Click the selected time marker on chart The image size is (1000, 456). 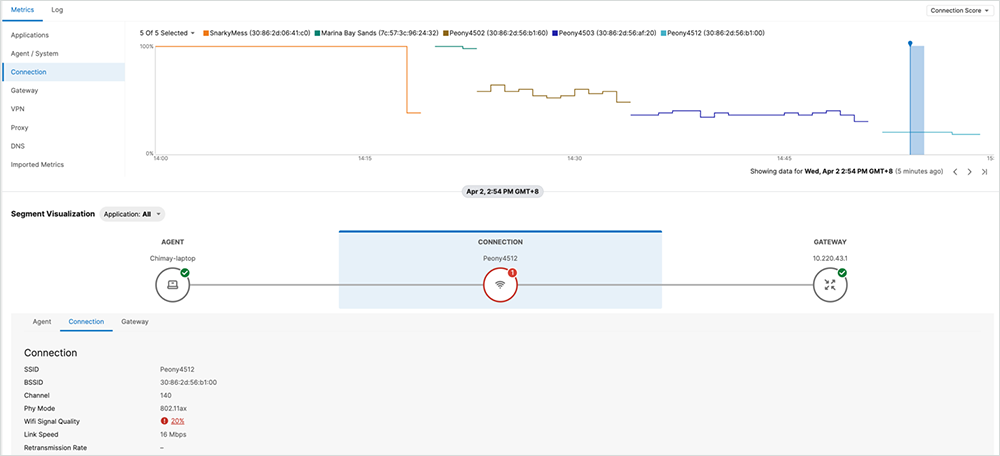click(910, 44)
